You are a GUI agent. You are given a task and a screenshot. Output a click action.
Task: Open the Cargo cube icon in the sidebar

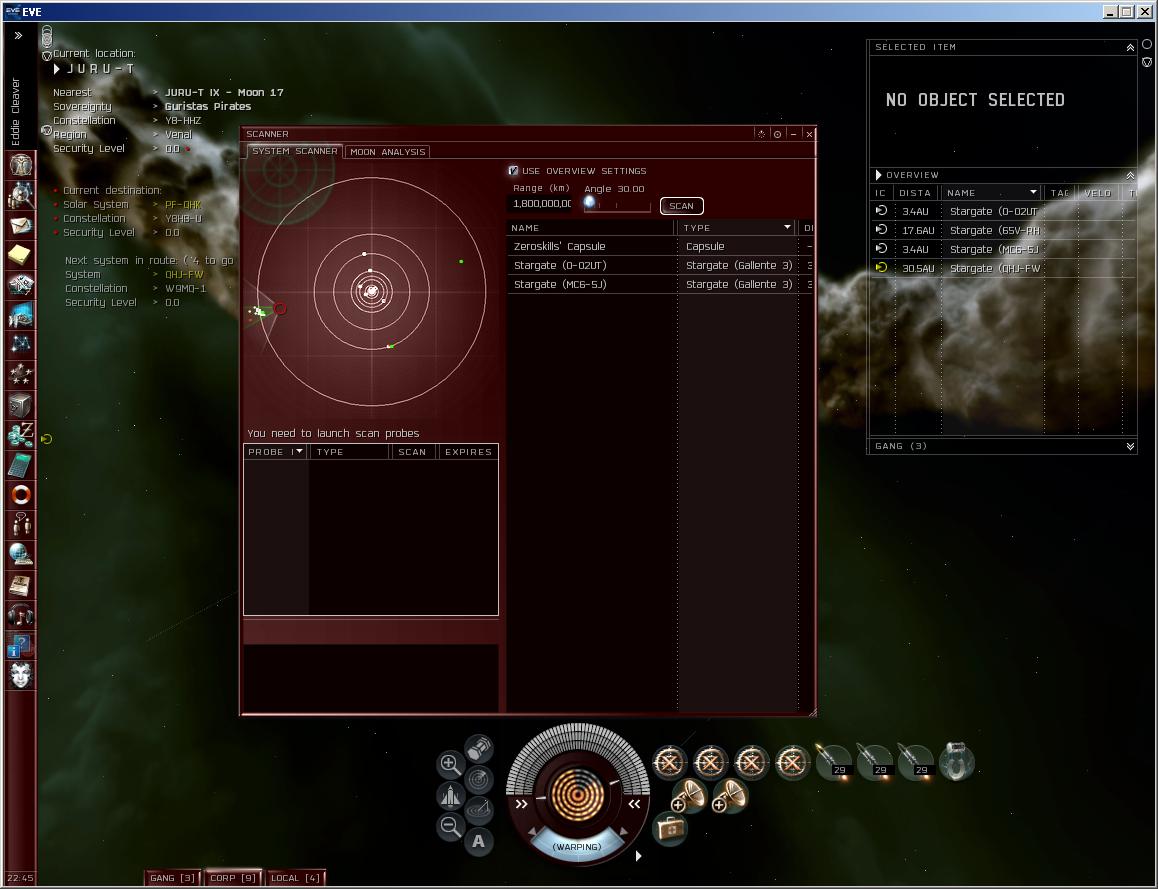pos(21,405)
